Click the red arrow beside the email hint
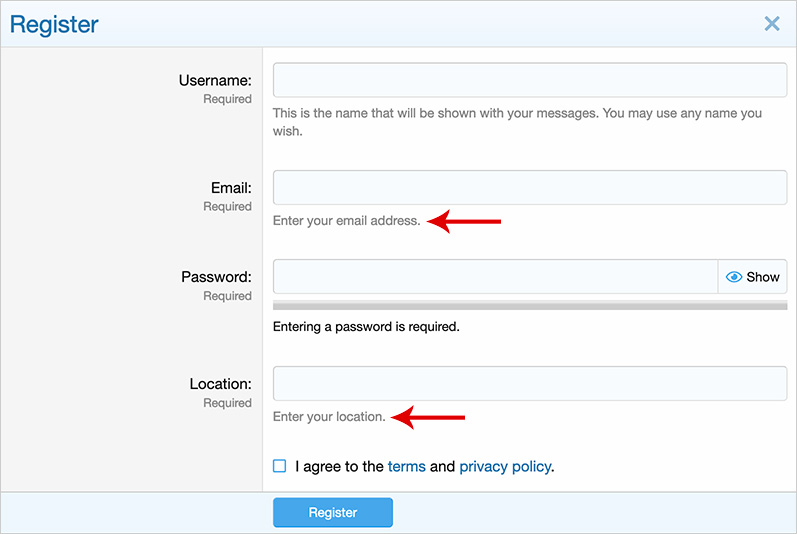Viewport: 797px width, 534px height. click(464, 221)
